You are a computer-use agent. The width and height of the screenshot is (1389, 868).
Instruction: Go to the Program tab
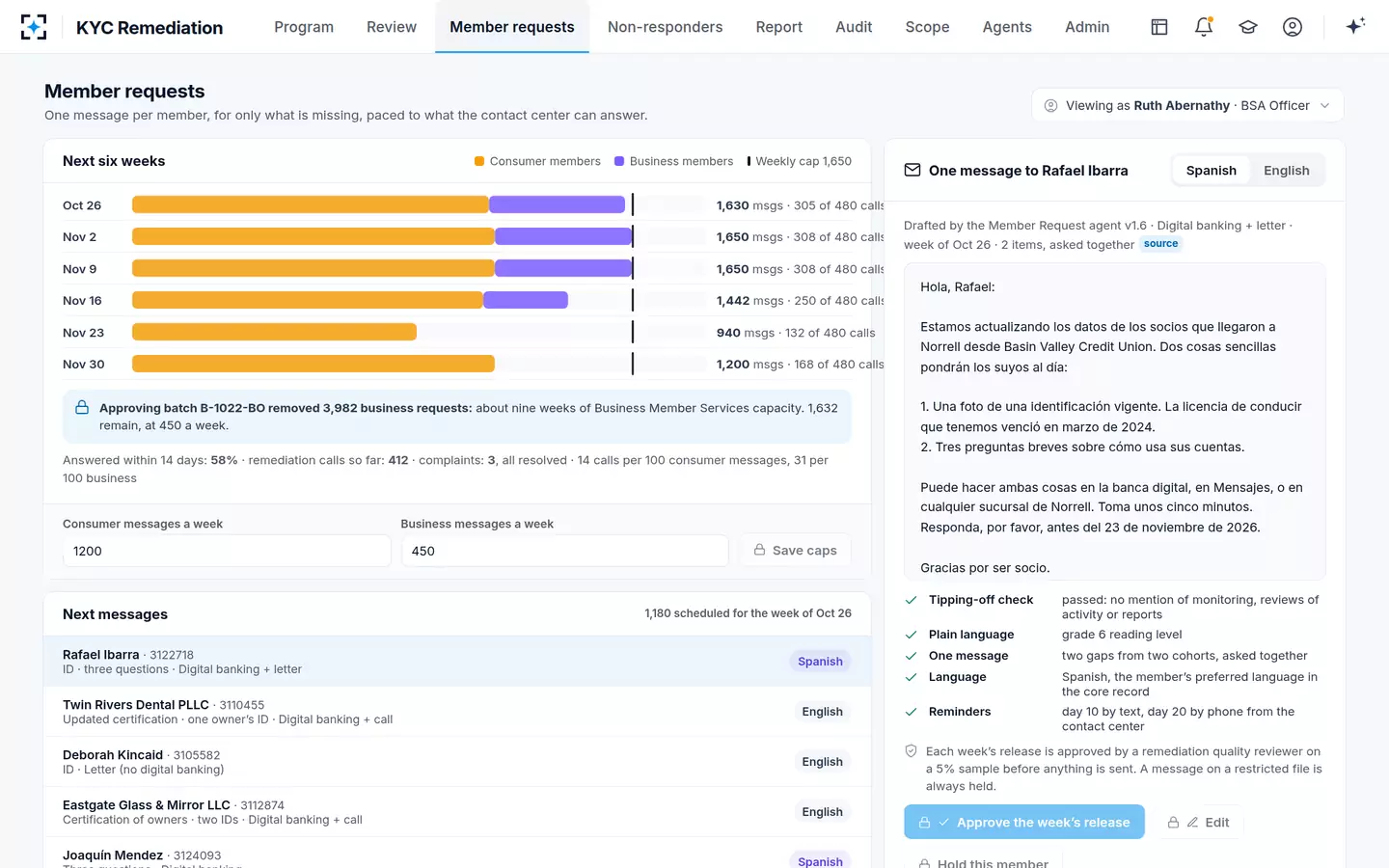304,27
